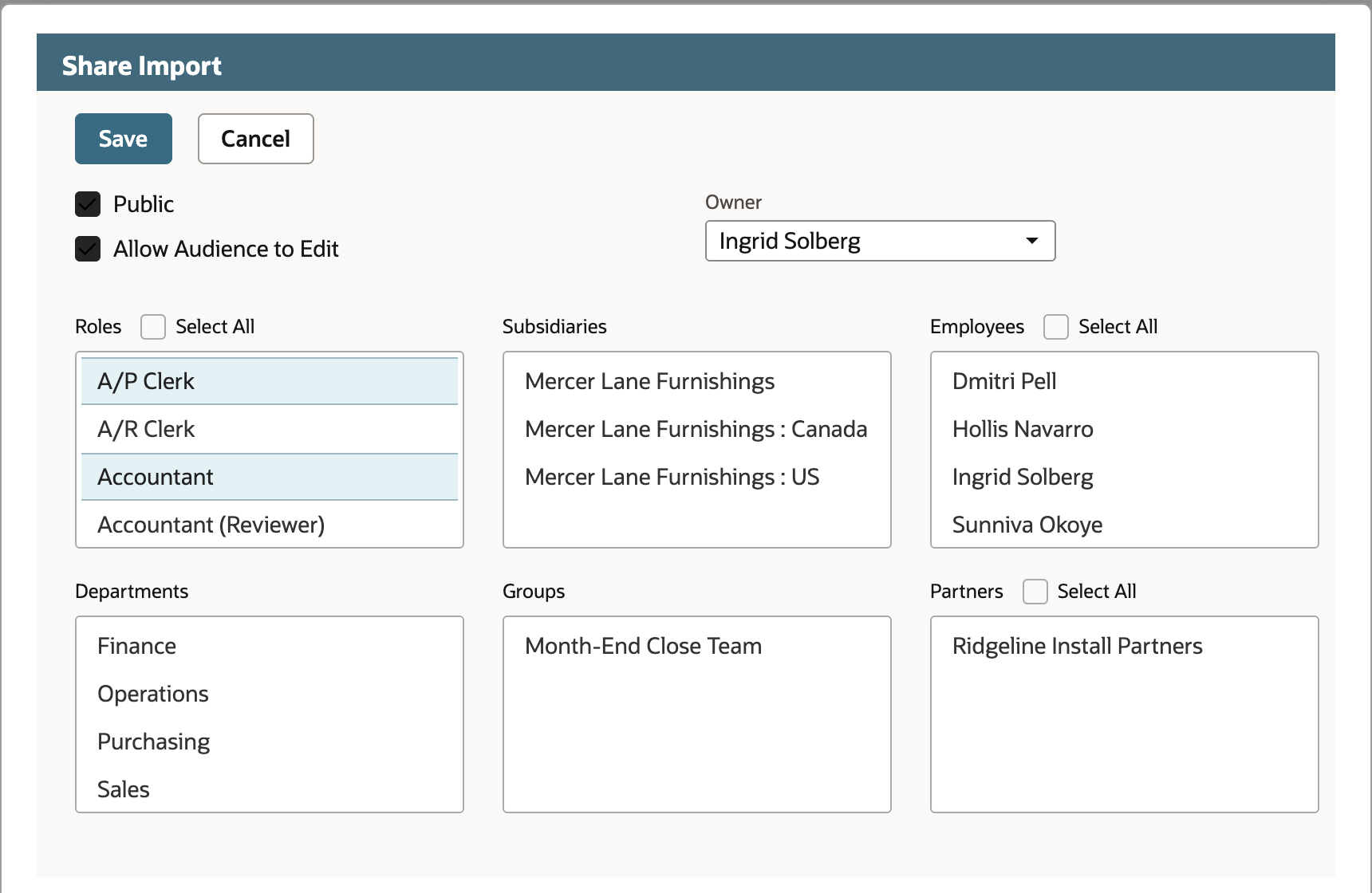The image size is (1372, 893).
Task: Open the Owner dropdown
Action: tap(881, 241)
